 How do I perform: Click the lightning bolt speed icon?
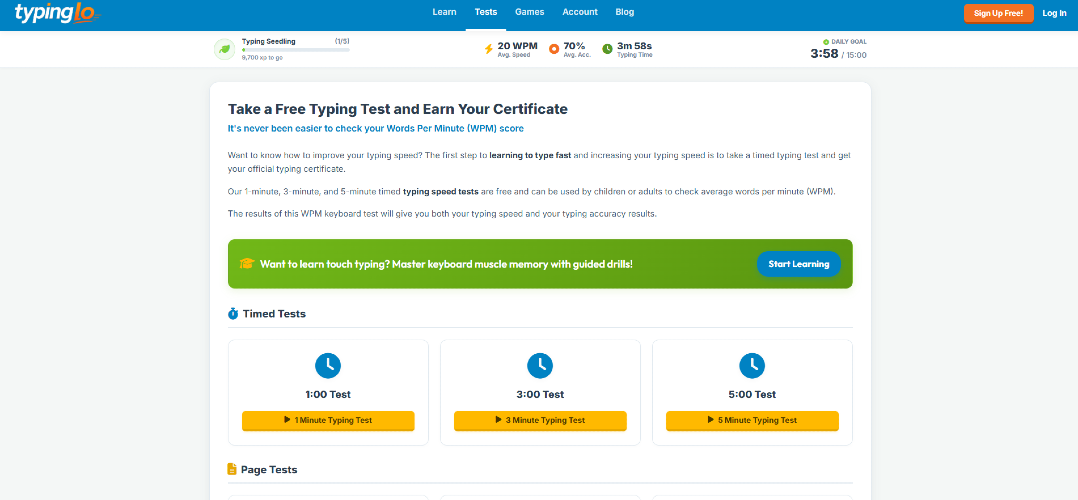(x=489, y=49)
